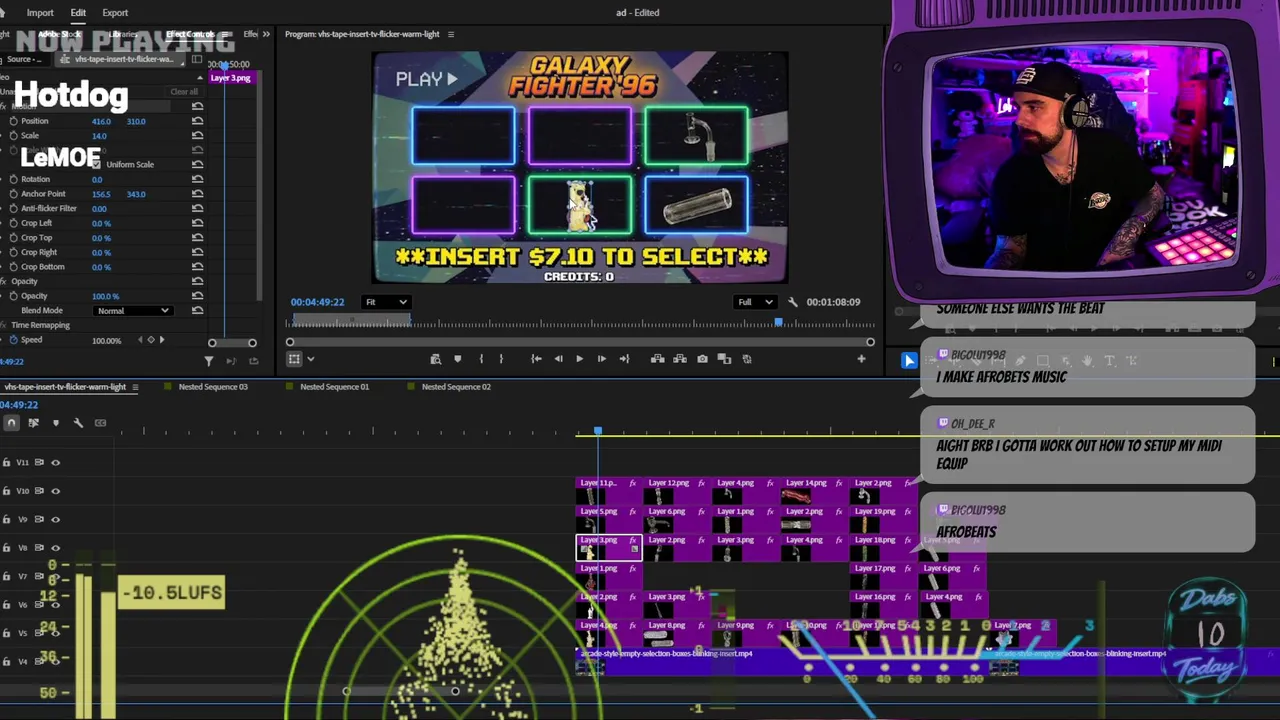
Task: Step back one frame
Action: 558,359
